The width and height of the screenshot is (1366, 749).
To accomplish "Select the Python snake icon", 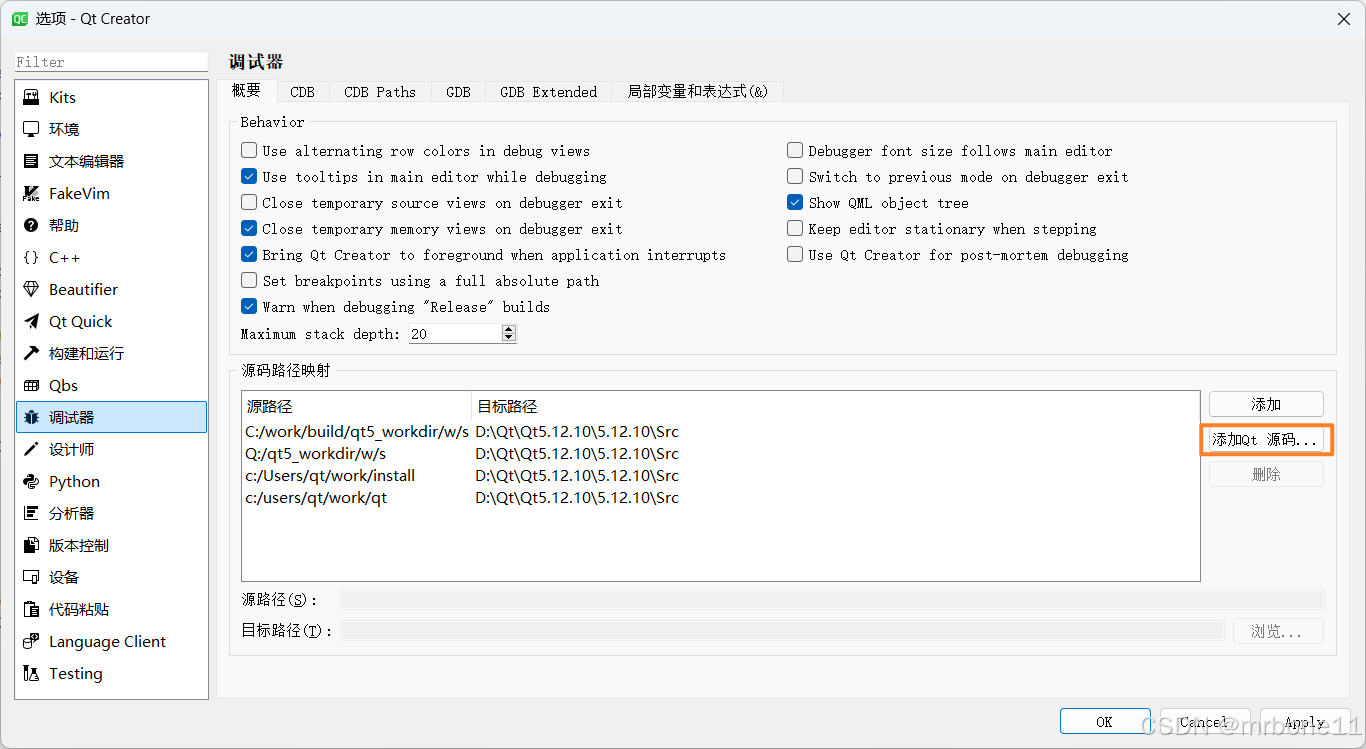I will 31,481.
